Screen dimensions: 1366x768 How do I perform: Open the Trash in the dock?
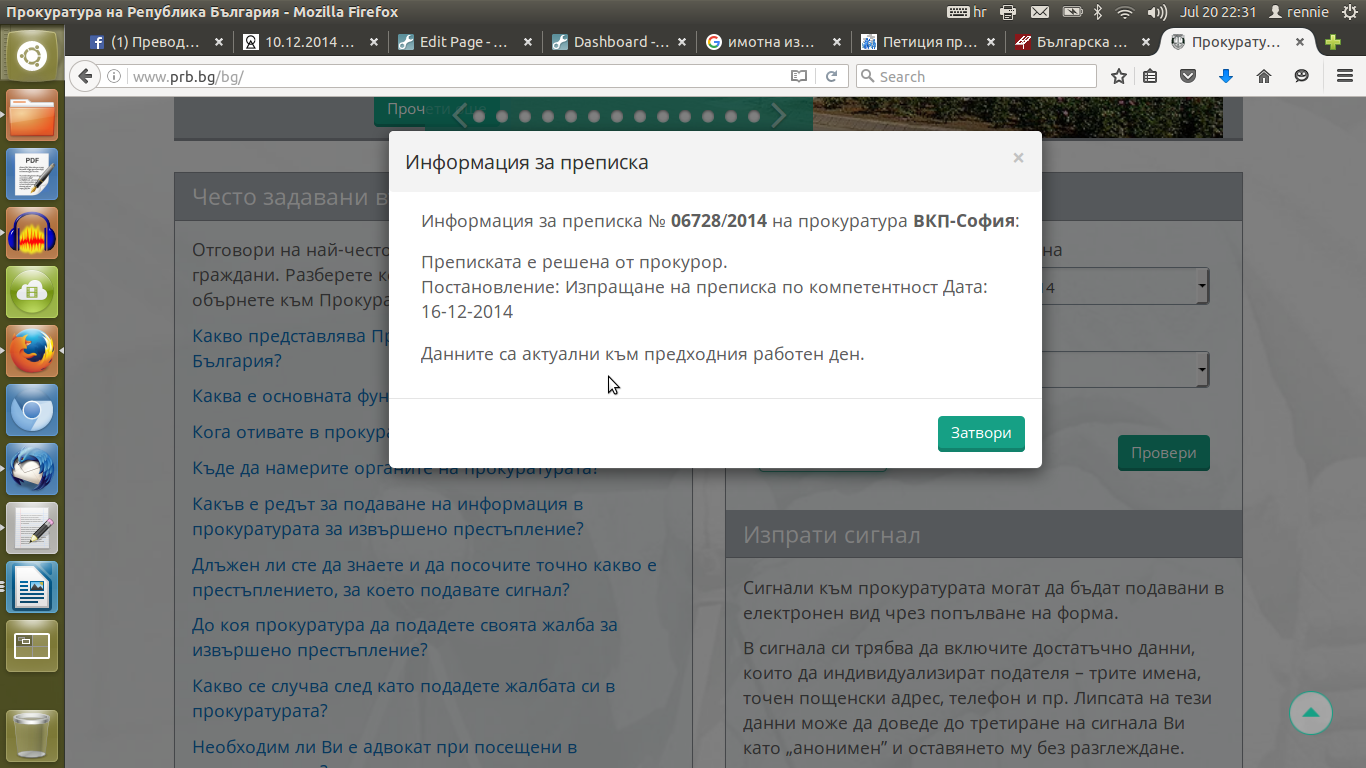[32, 736]
